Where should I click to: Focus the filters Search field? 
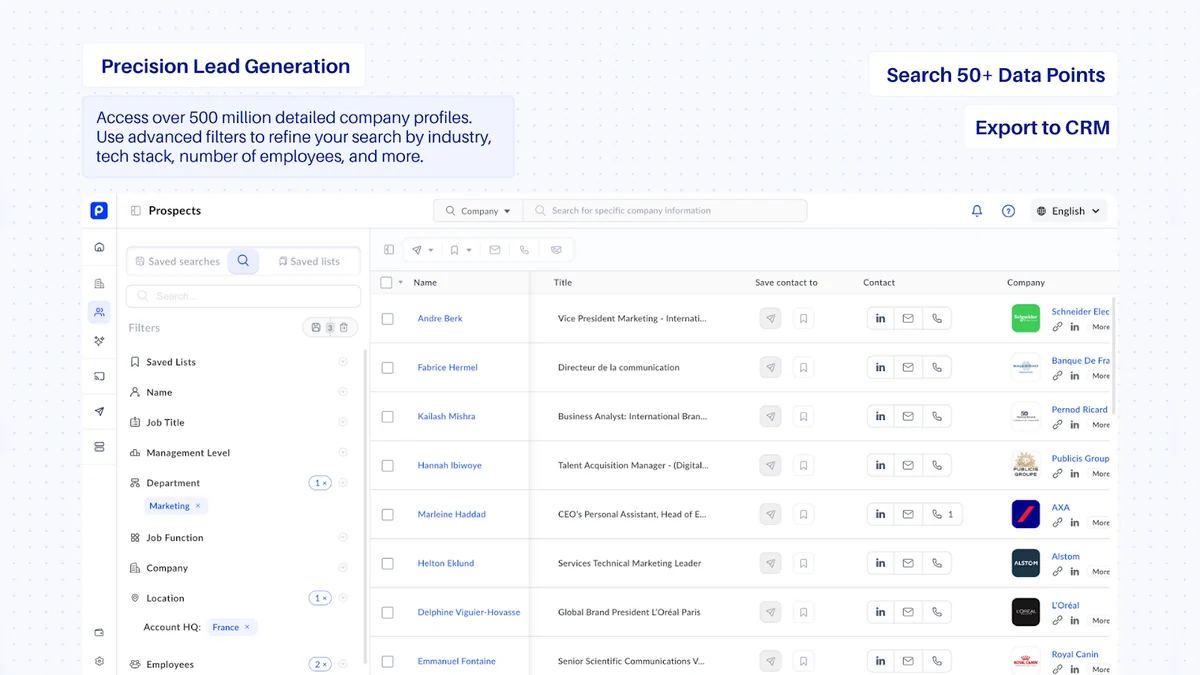(x=243, y=296)
